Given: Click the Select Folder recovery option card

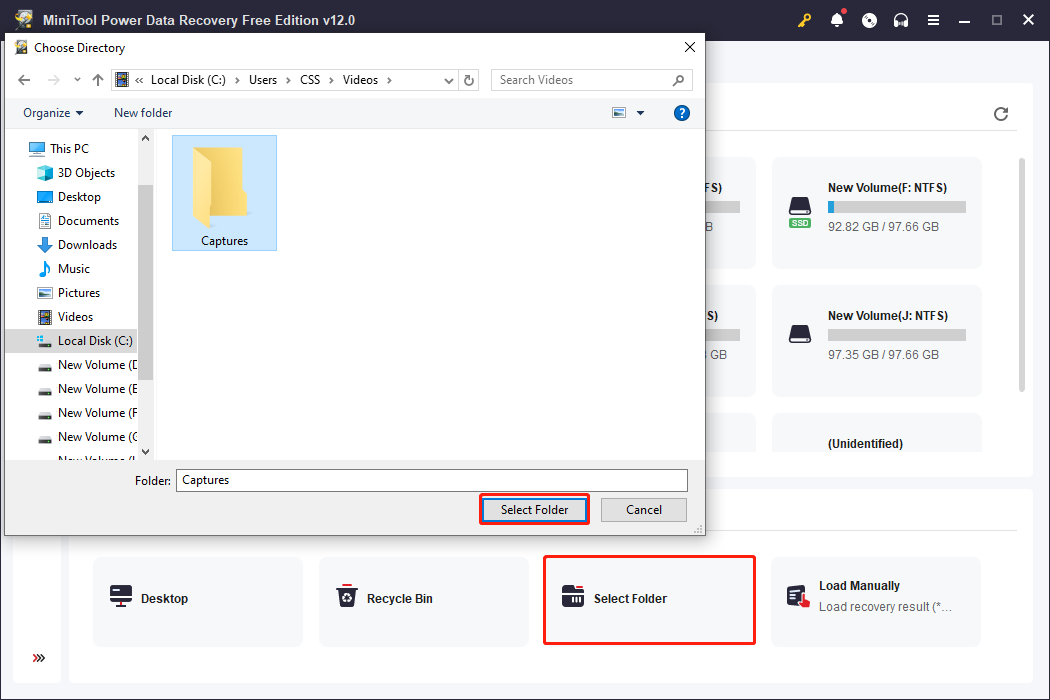Looking at the screenshot, I should pos(650,600).
